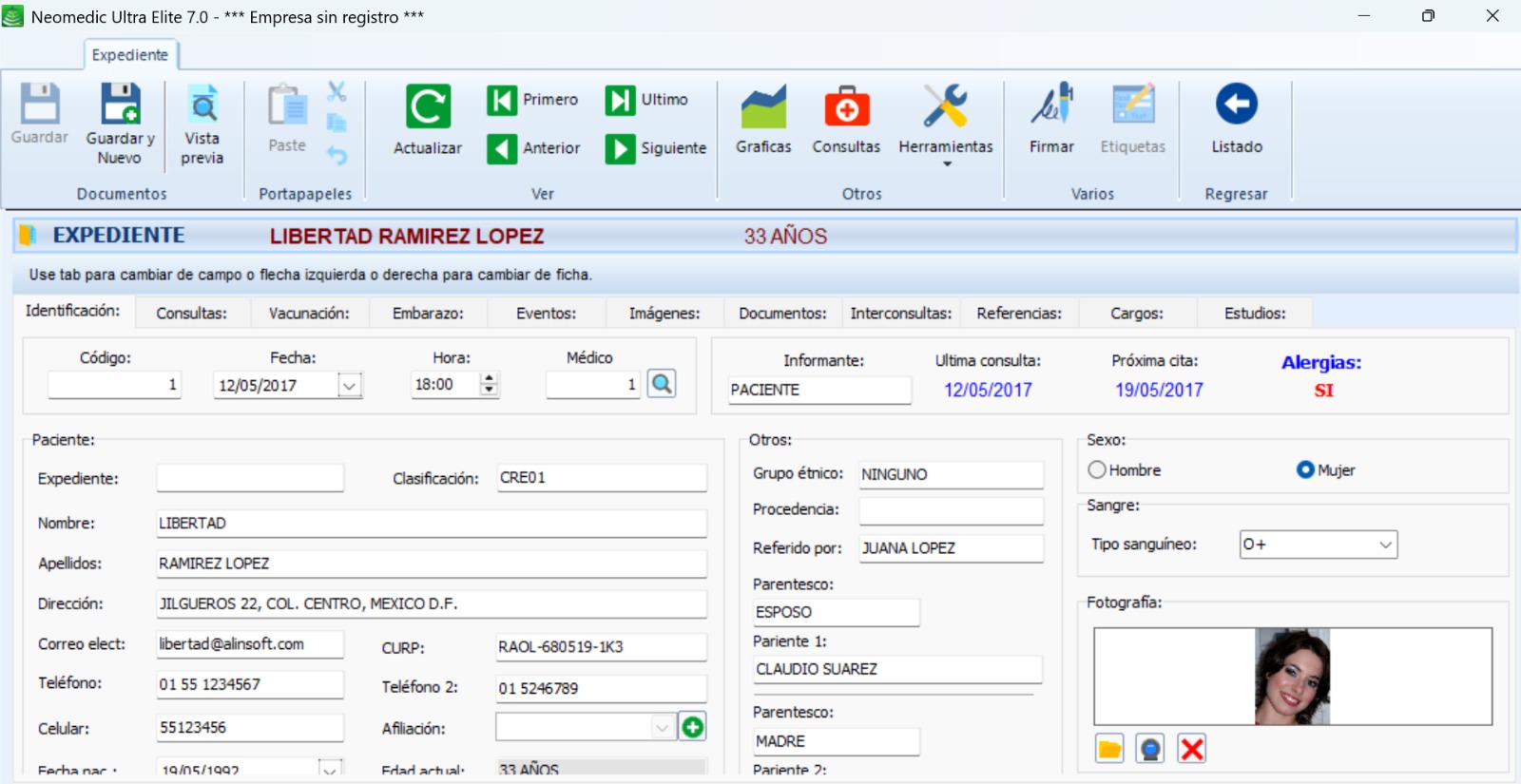Open the Tipo sanguíneo dropdown

1385,545
